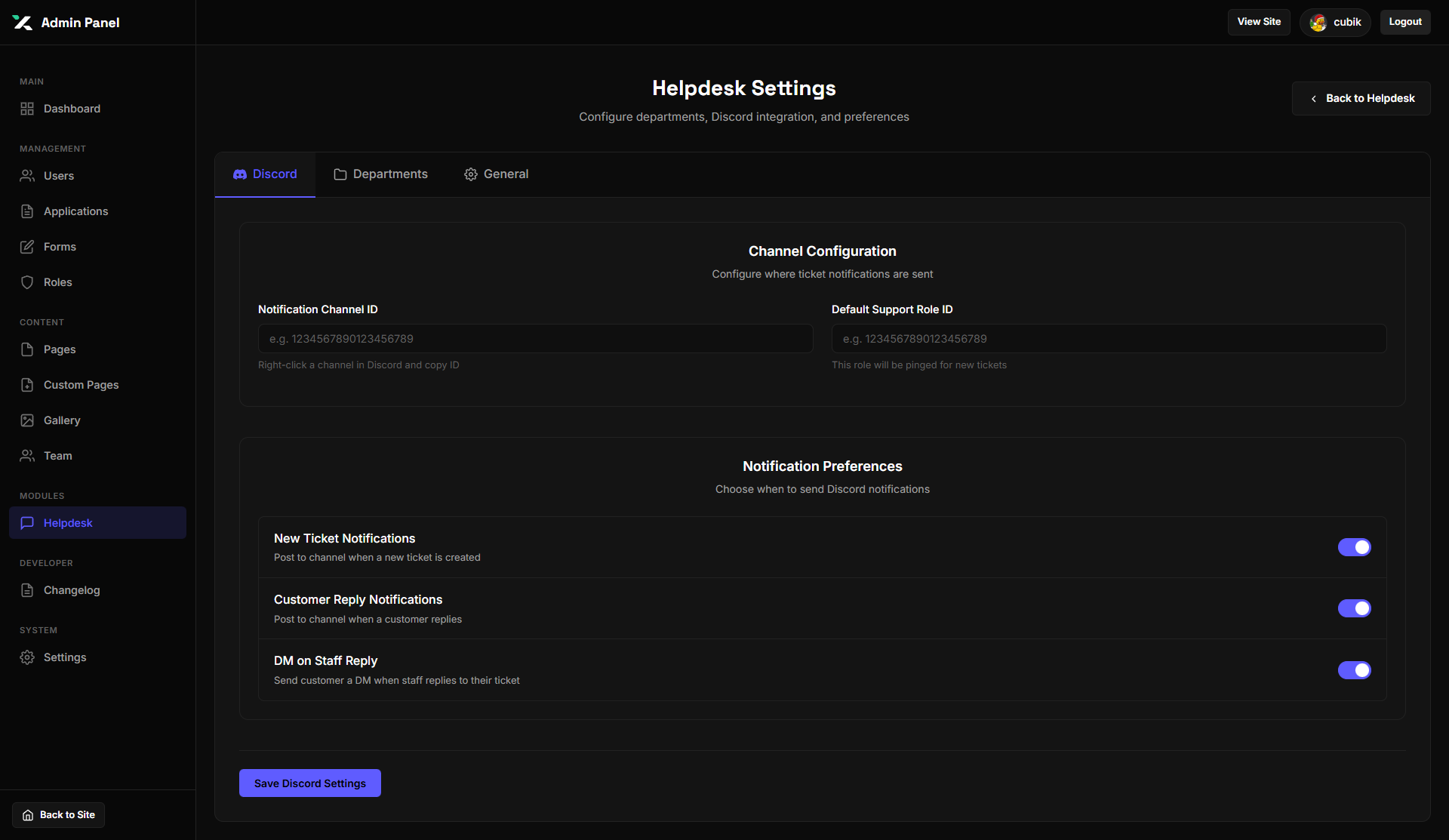The height and width of the screenshot is (840, 1449).
Task: Open the Team sidebar item
Action: point(97,456)
